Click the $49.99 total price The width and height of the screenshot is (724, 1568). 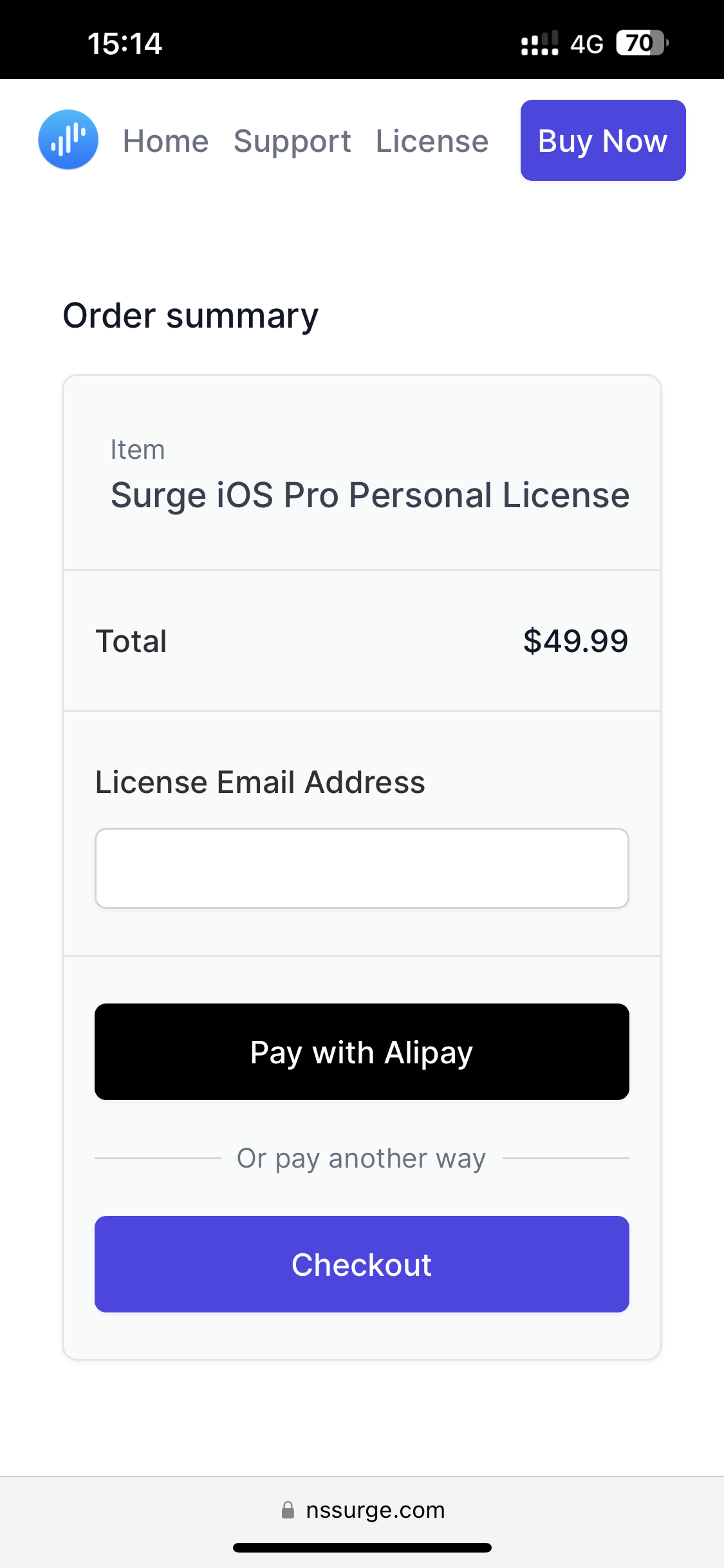click(x=575, y=641)
